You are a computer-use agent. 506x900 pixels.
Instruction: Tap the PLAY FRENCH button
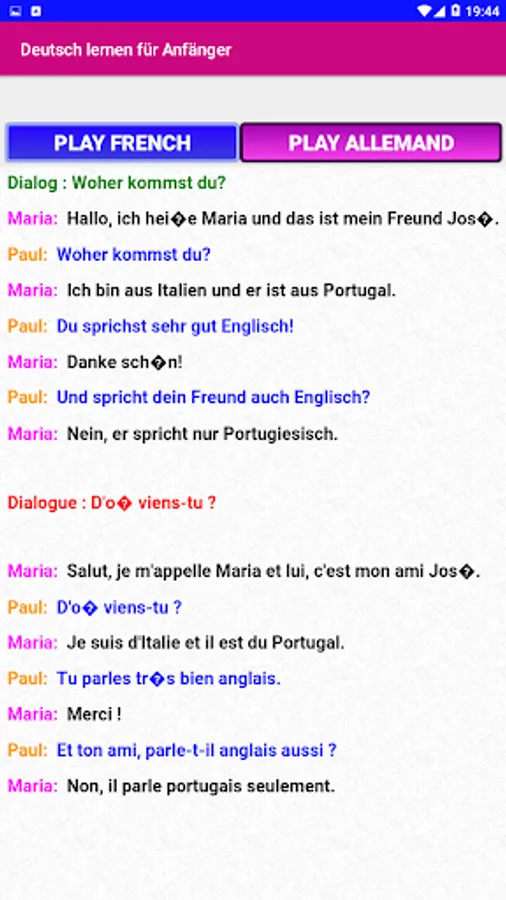pos(122,142)
